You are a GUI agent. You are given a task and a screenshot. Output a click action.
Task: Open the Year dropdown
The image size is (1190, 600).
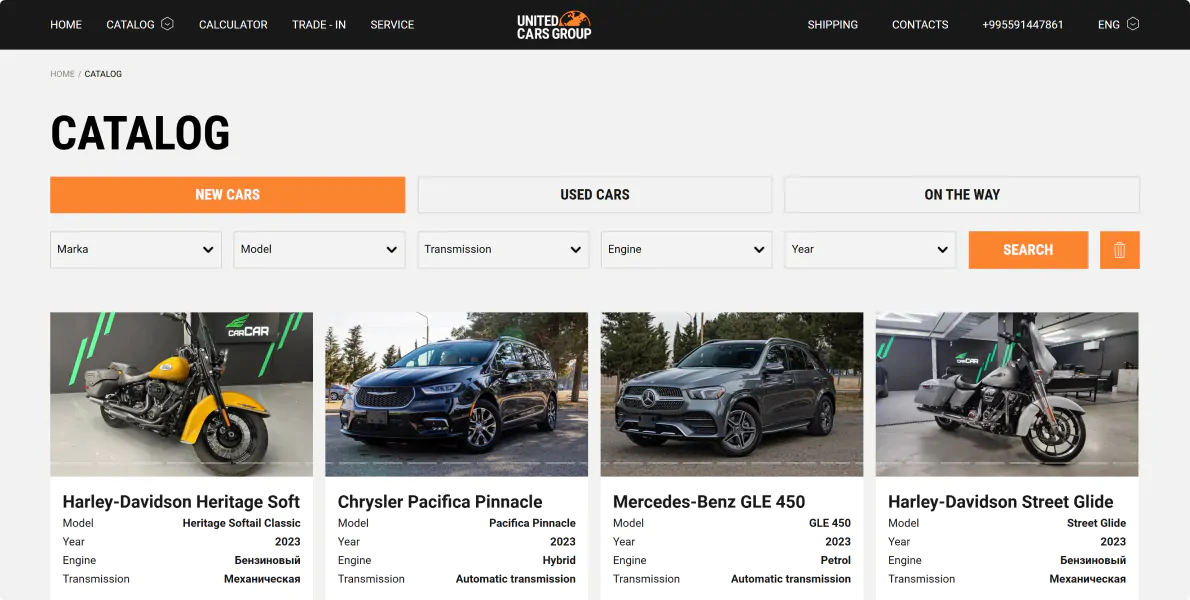pyautogui.click(x=870, y=250)
